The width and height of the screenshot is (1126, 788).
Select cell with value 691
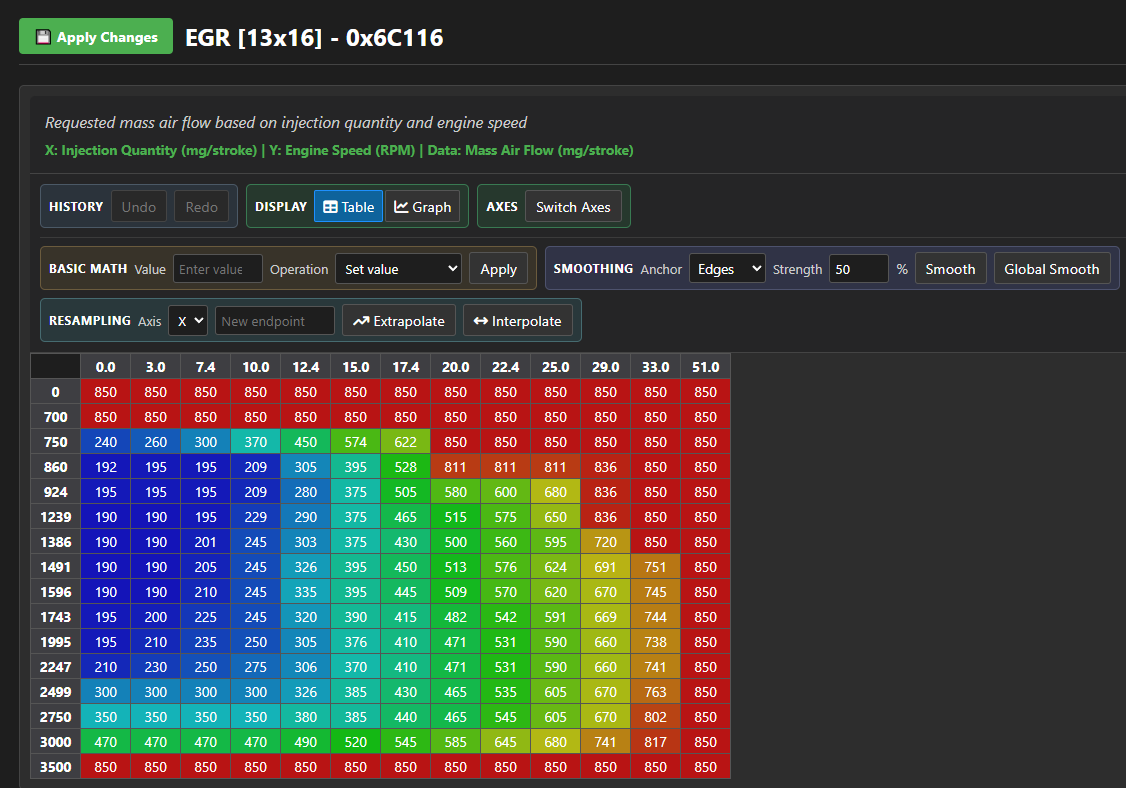(x=605, y=567)
